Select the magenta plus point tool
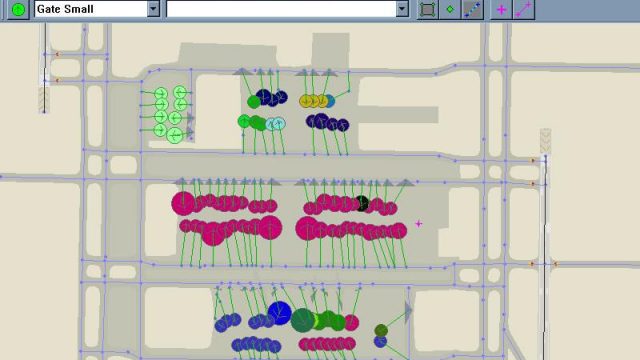640x360 pixels. tap(501, 9)
